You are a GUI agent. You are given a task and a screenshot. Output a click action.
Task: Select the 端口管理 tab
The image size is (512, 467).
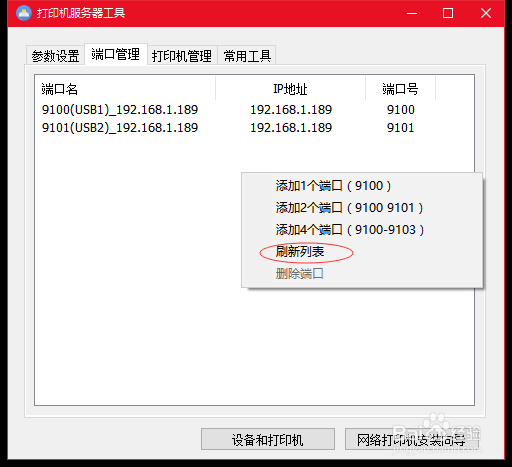[116, 54]
